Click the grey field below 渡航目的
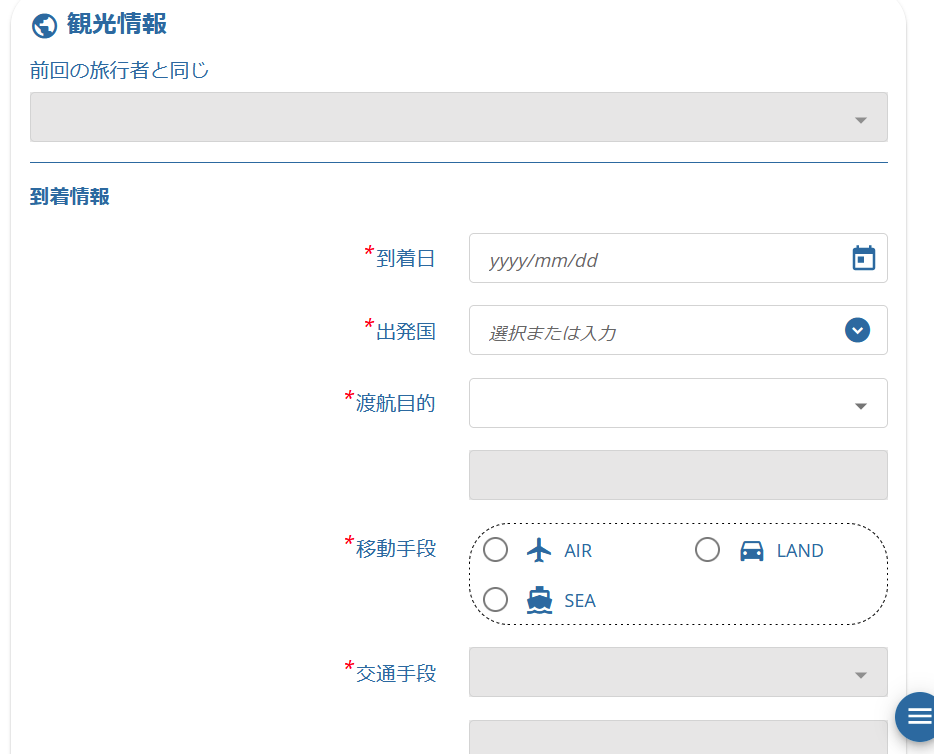This screenshot has height=754, width=934. coord(677,475)
